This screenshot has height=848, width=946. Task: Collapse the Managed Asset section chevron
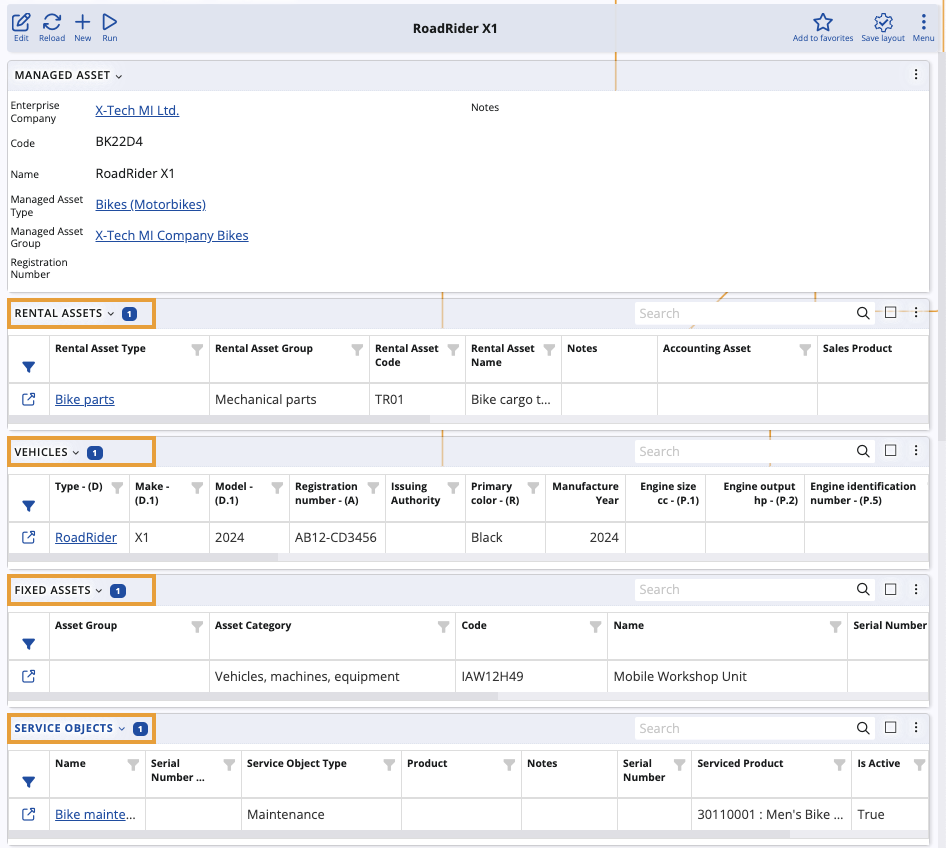[x=119, y=76]
